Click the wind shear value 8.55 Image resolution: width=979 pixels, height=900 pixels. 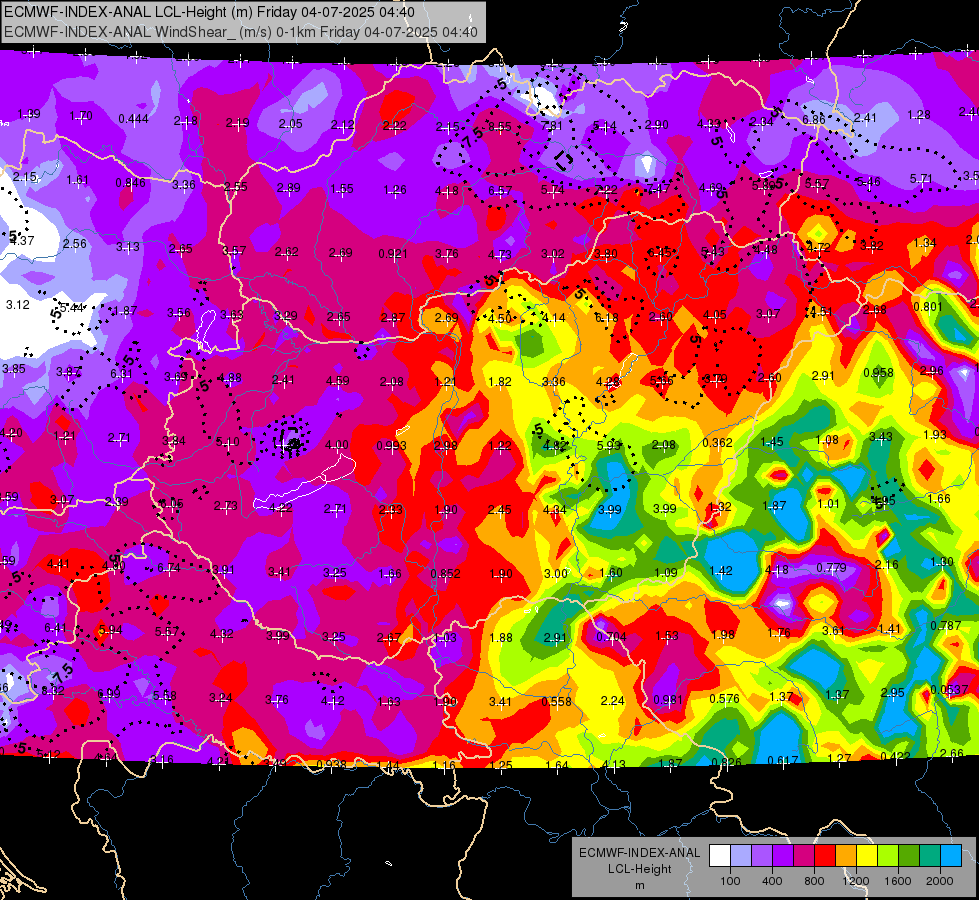[x=499, y=127]
